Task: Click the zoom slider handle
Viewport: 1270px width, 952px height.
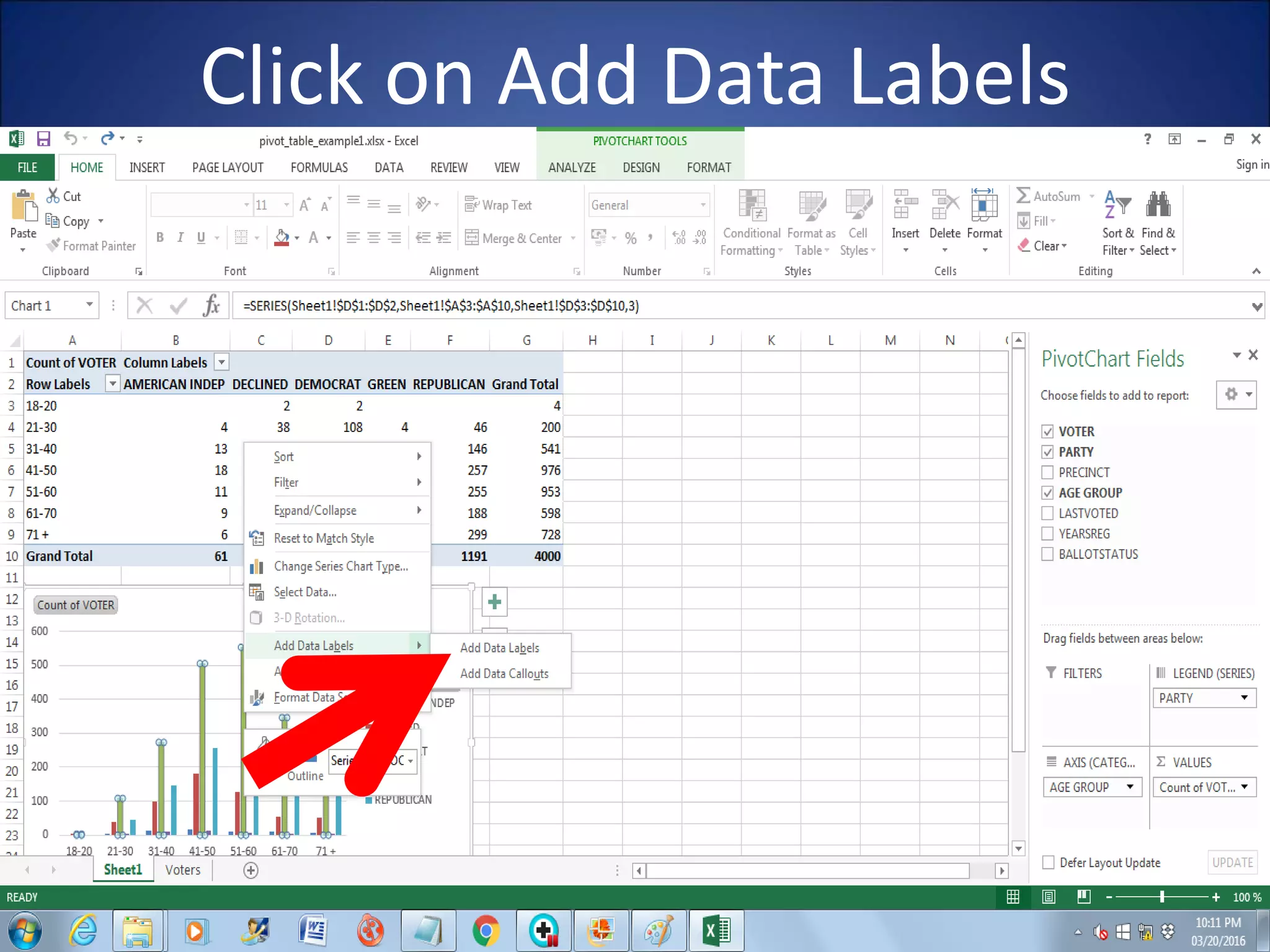Action: coord(1162,897)
